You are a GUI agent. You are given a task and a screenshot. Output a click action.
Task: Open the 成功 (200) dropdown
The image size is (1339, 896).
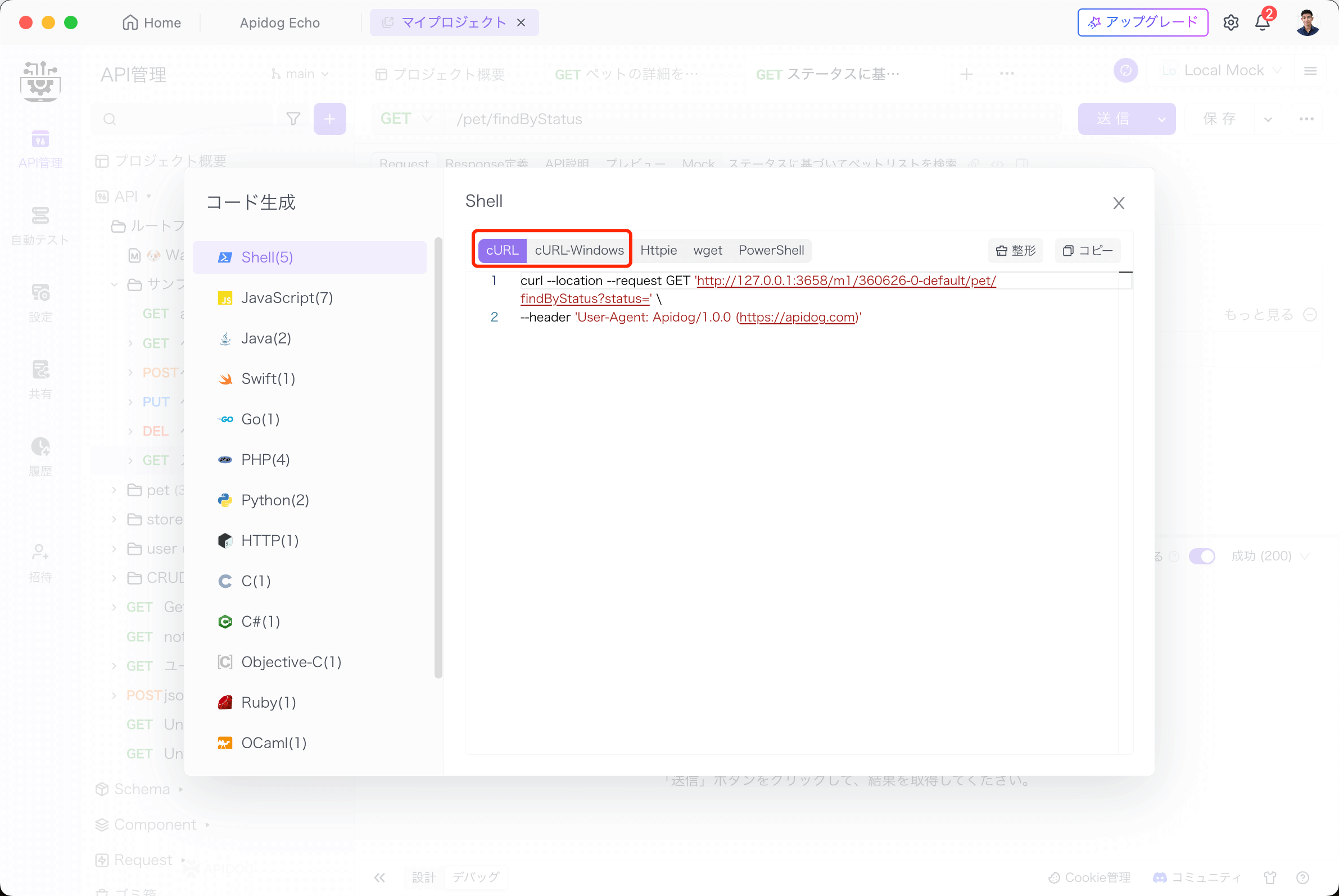pyautogui.click(x=1269, y=556)
